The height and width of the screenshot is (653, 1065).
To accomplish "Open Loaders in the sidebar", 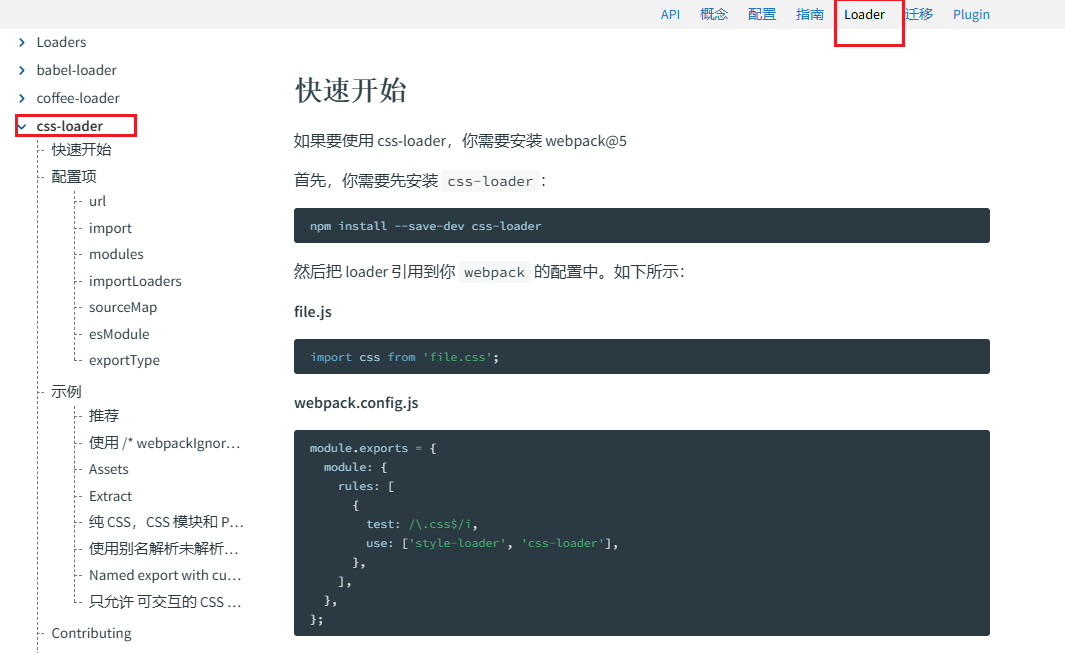I will point(61,42).
